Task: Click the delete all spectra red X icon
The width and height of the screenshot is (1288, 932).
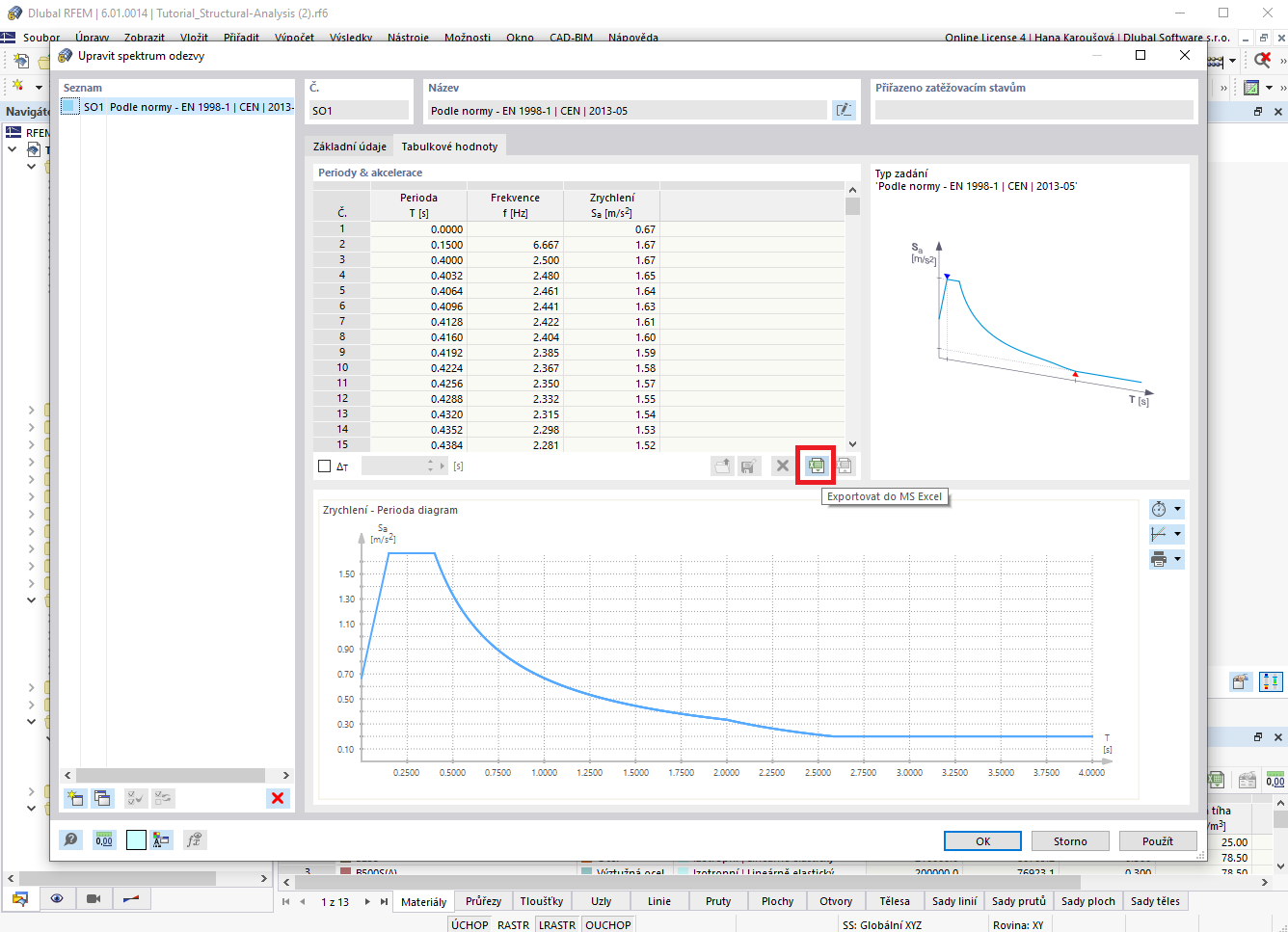Action: [278, 798]
